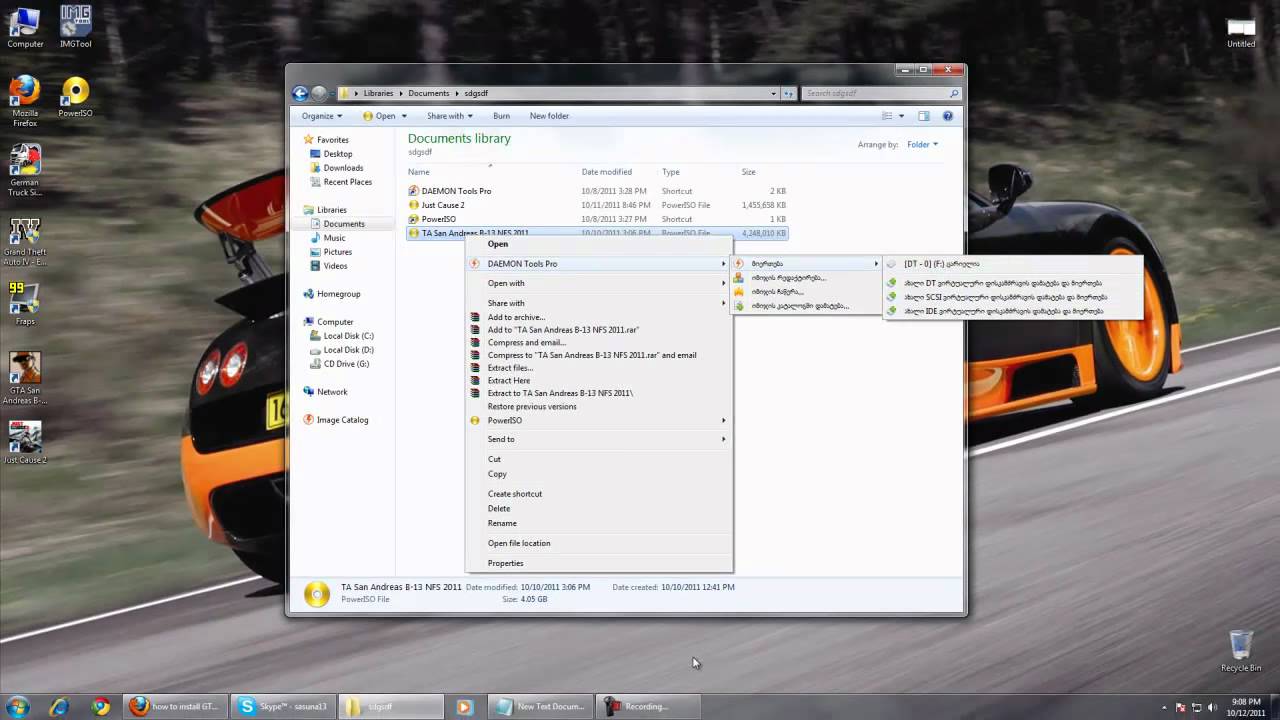Select Restore previous versions entry
This screenshot has height=720, width=1280.
click(x=598, y=406)
